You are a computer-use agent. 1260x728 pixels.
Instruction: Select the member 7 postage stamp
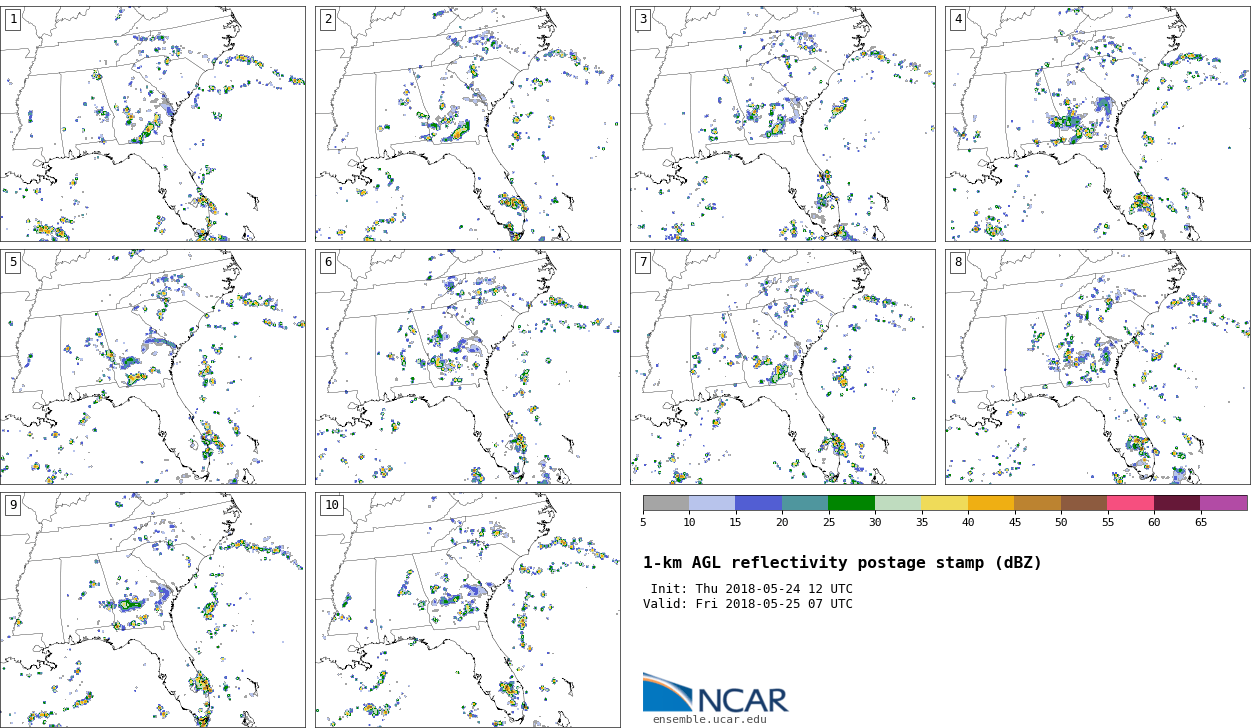pyautogui.click(x=783, y=367)
